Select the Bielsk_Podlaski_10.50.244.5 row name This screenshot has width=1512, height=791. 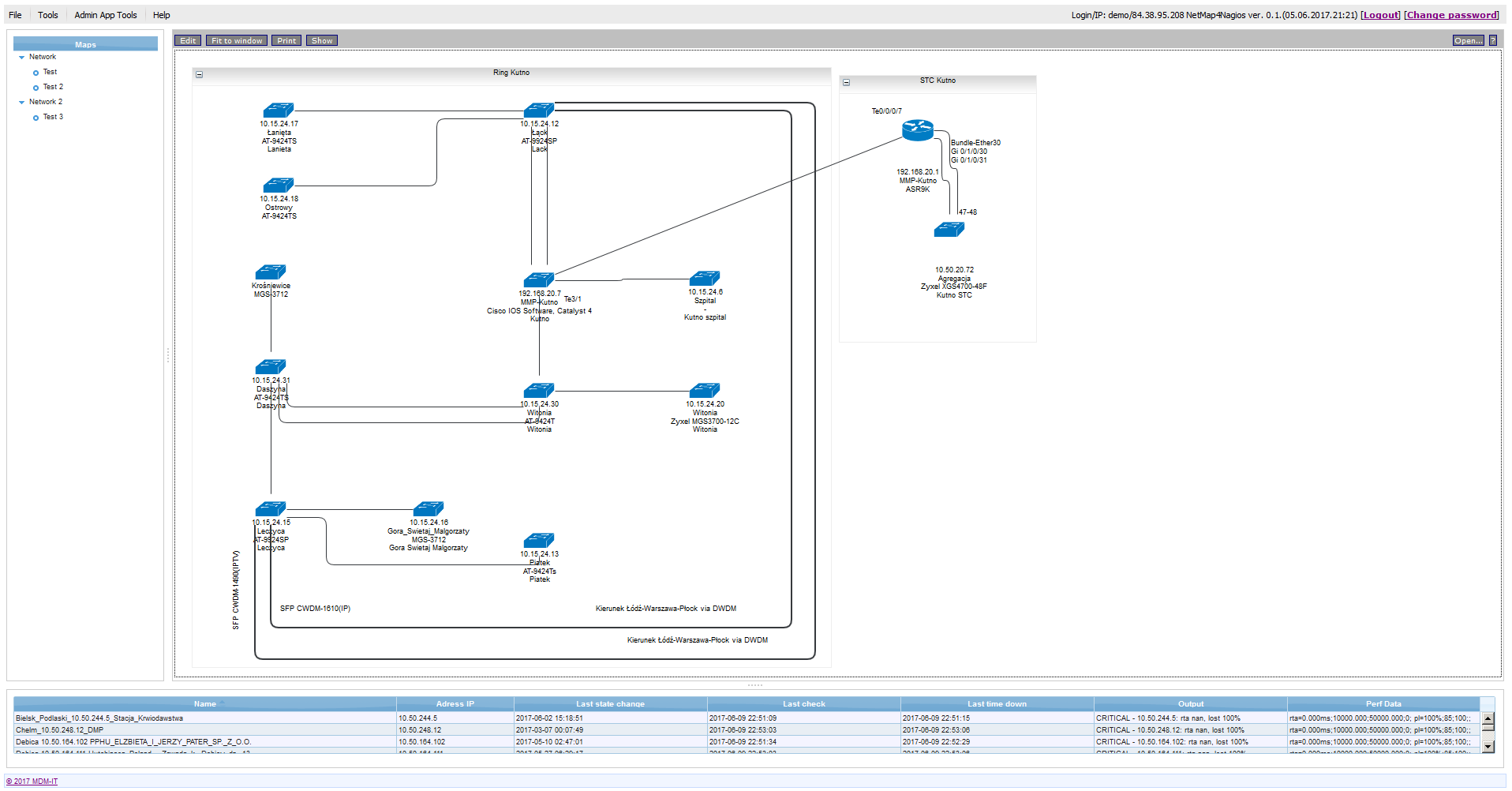coord(99,718)
